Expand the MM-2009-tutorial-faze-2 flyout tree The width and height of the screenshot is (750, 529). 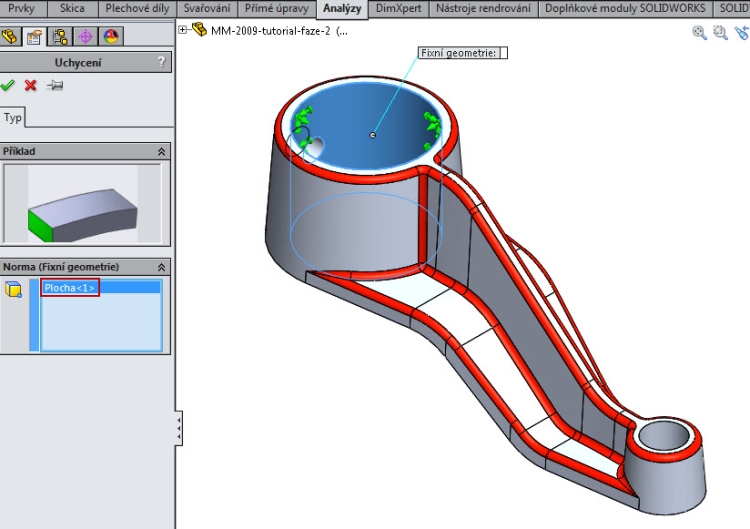click(x=182, y=30)
